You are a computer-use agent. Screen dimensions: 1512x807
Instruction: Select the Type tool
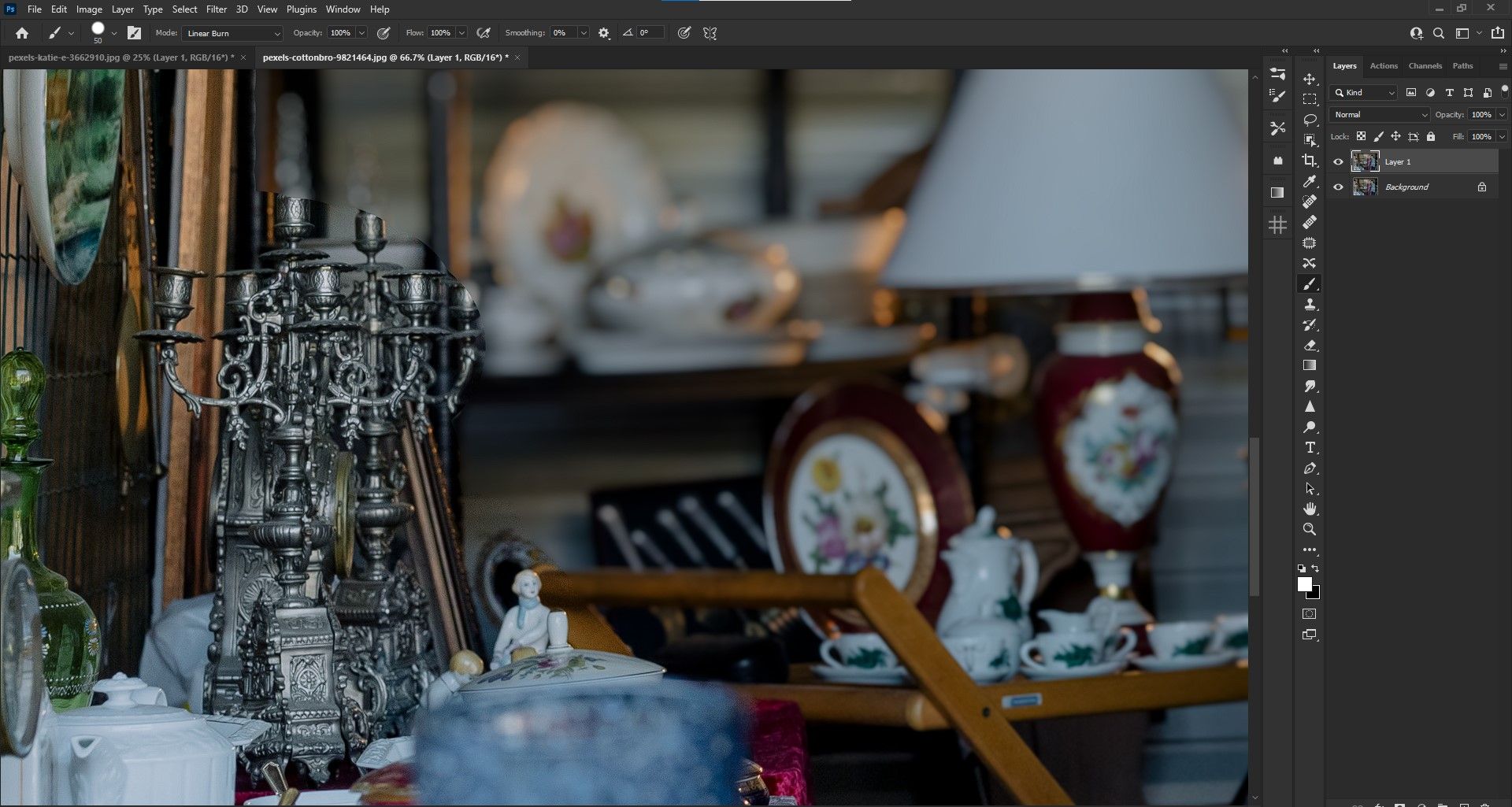point(1310,448)
